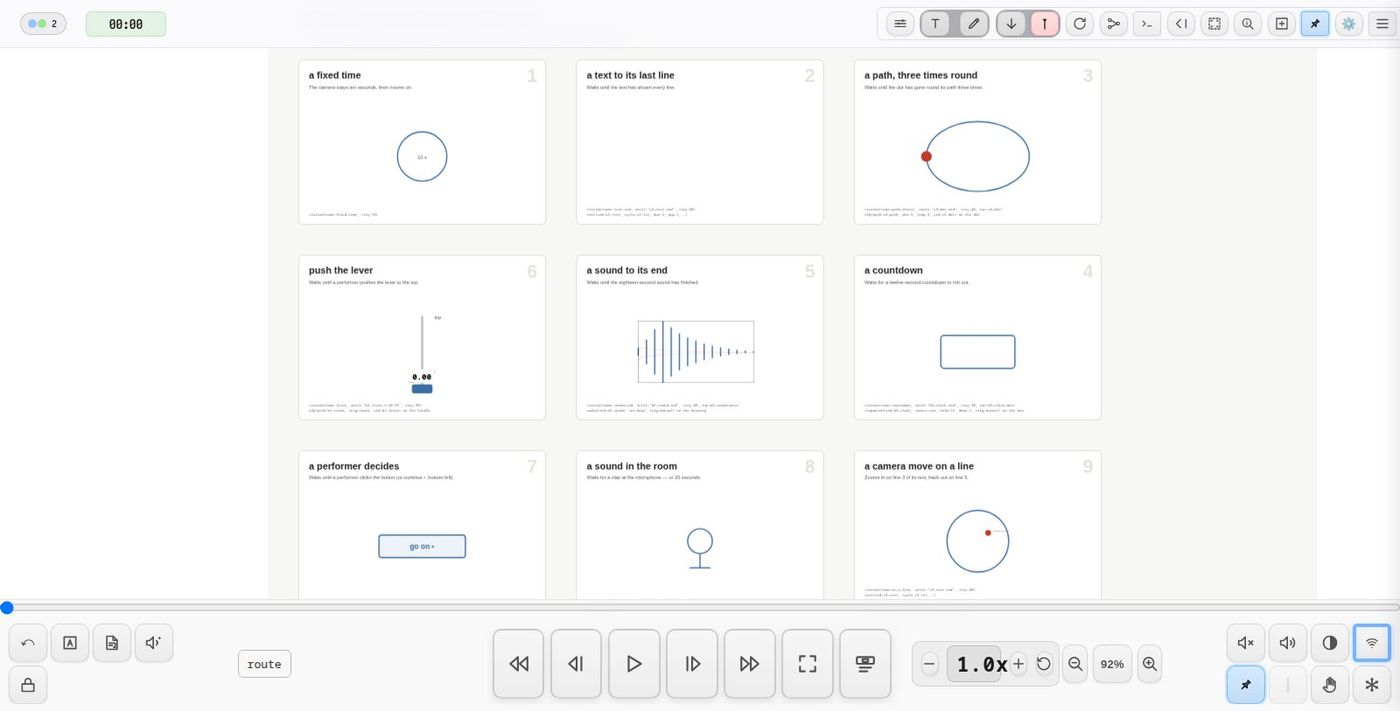This screenshot has height=711, width=1400.
Task: Increase playback speed with plus button
Action: pos(1018,664)
